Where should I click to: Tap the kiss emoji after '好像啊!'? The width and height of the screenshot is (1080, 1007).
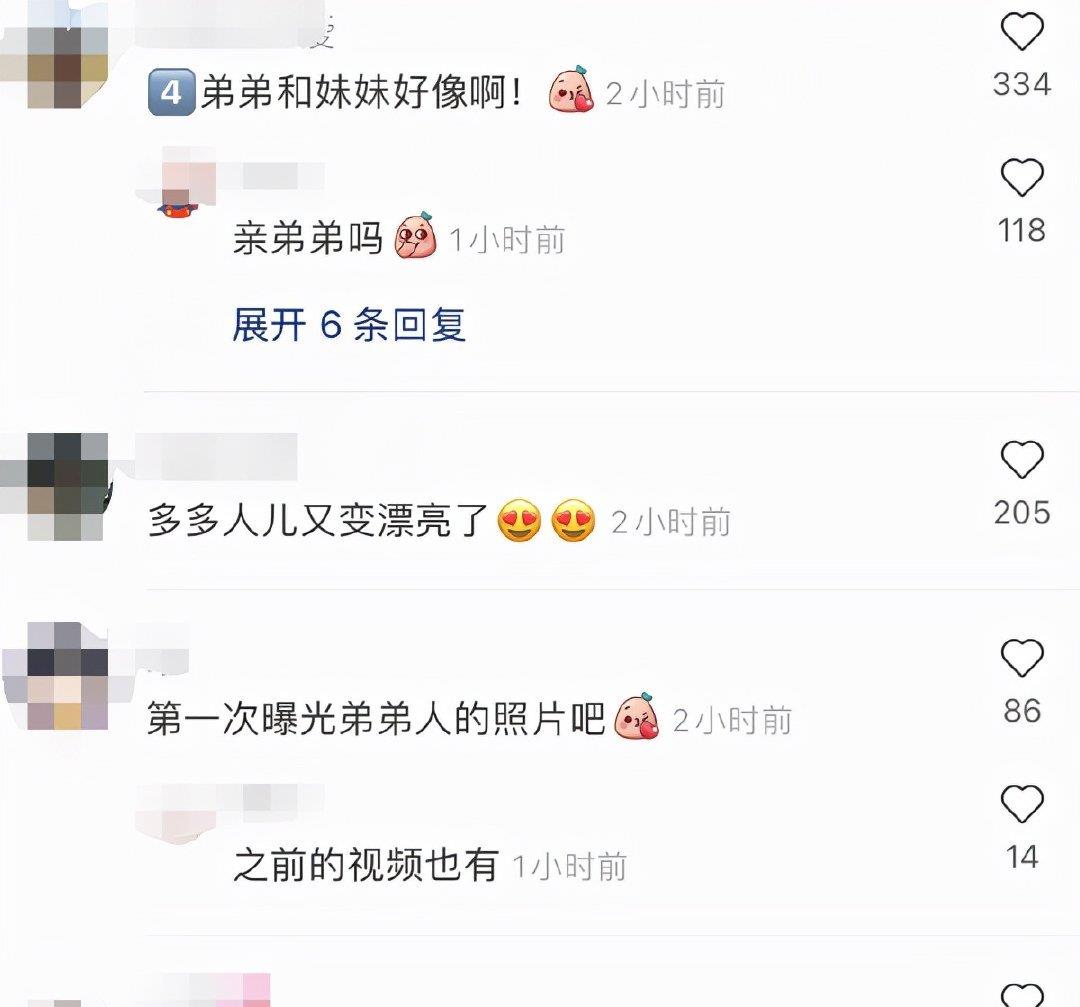[x=571, y=90]
